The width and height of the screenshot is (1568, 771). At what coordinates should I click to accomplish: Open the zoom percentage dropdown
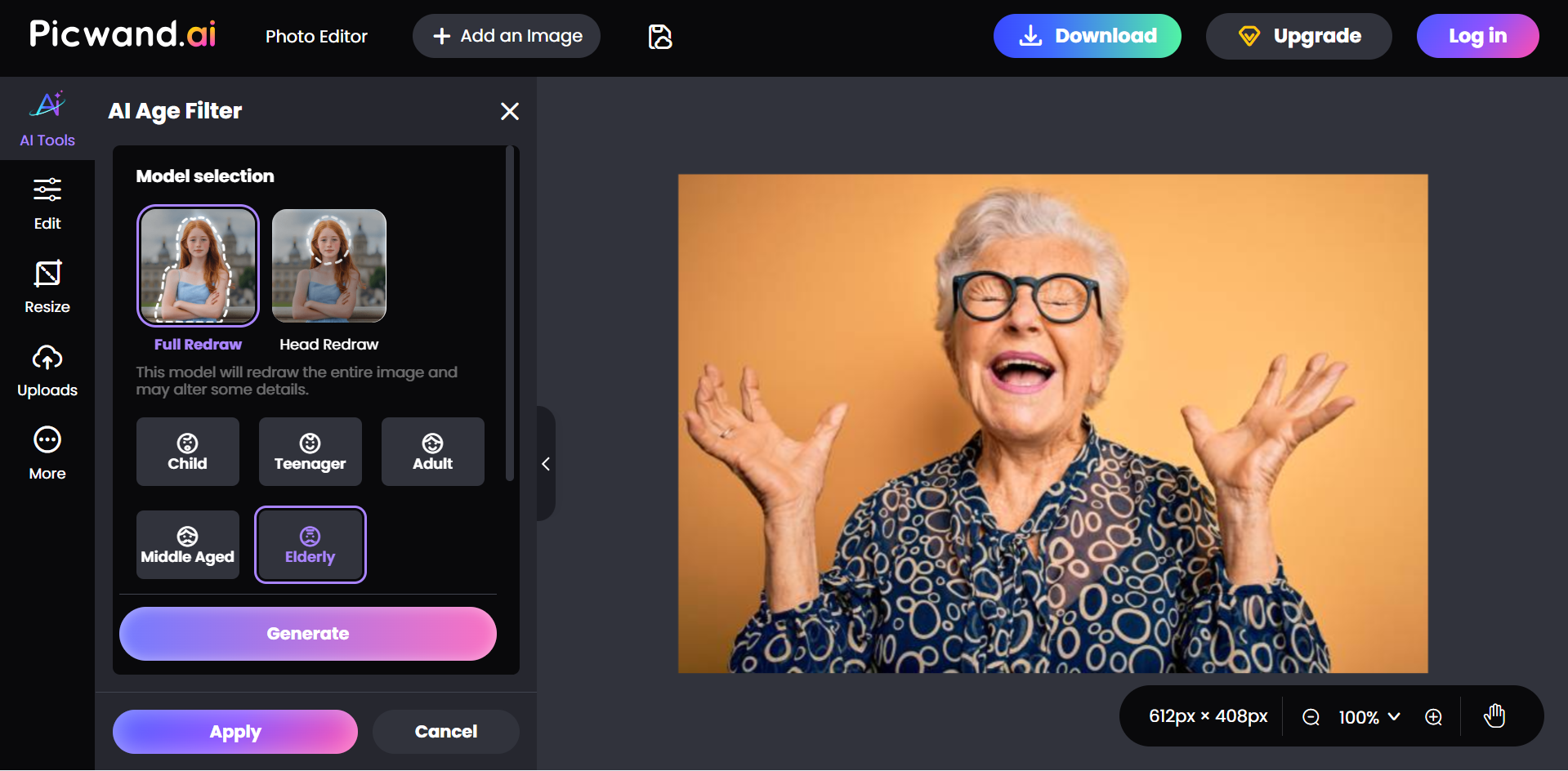click(x=1369, y=716)
